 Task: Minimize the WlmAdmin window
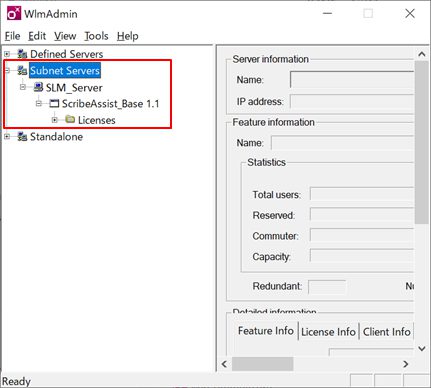point(328,13)
